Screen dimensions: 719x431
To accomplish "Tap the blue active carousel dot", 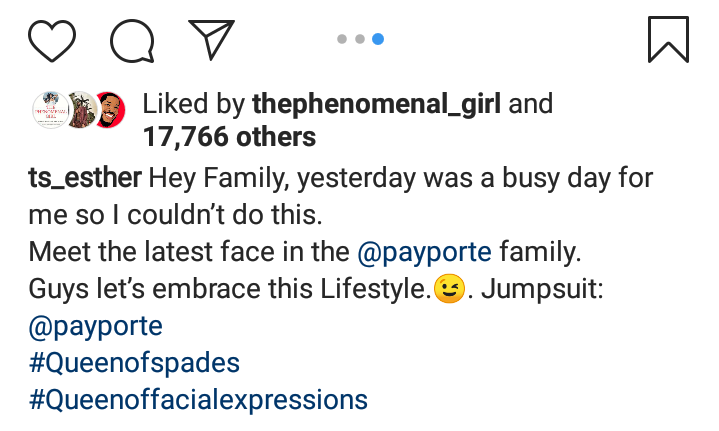I will tap(378, 39).
